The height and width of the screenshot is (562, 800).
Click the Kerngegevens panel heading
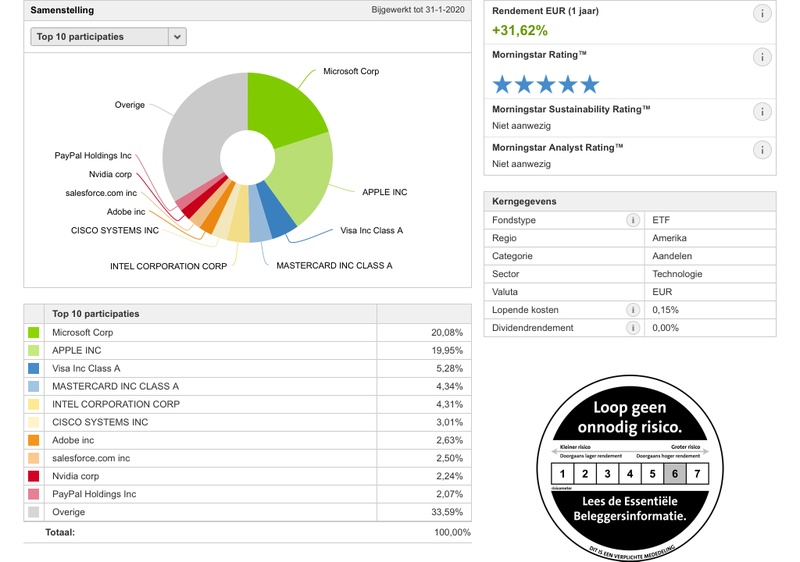pyautogui.click(x=524, y=201)
